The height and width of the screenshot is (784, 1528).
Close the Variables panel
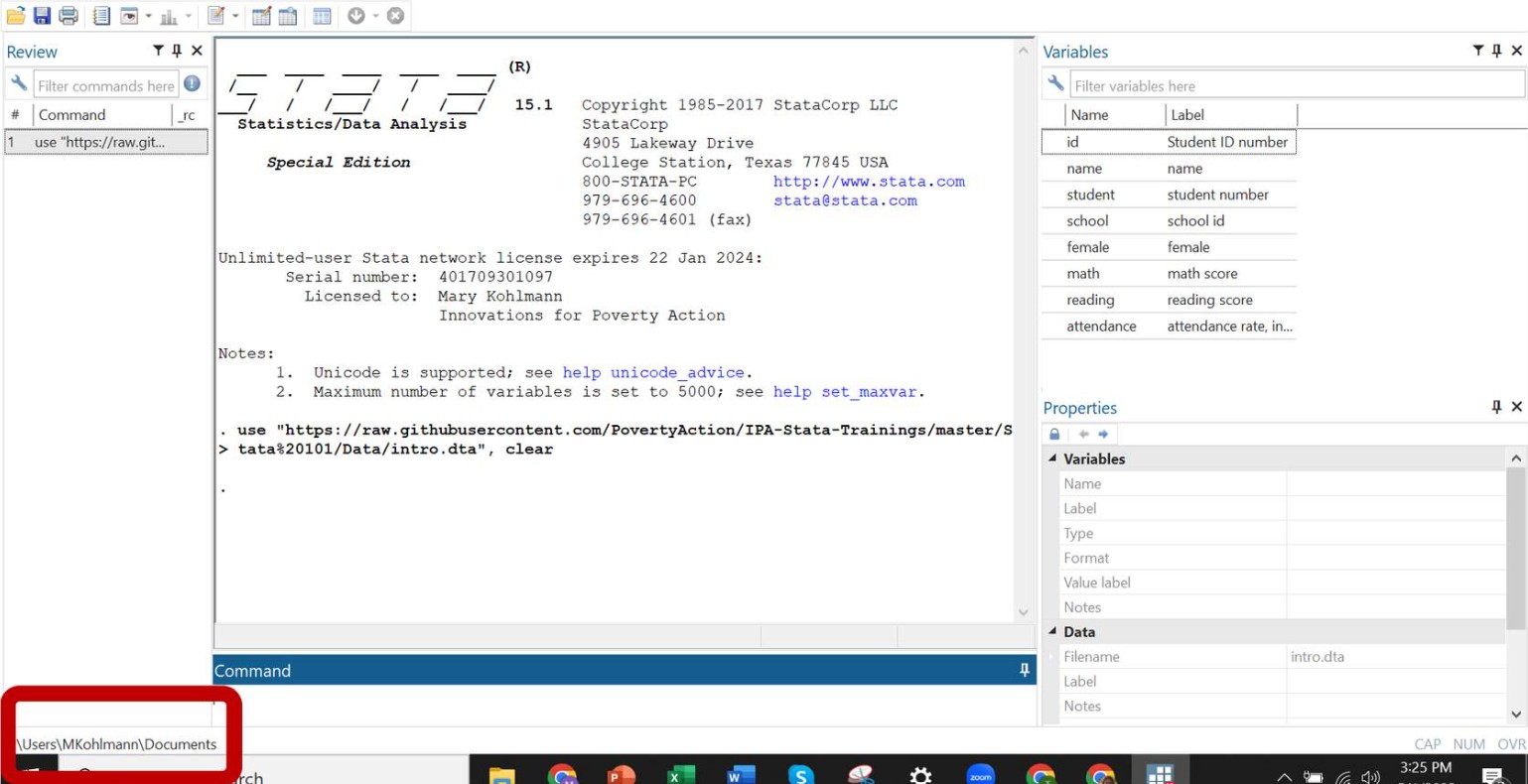[x=1516, y=51]
